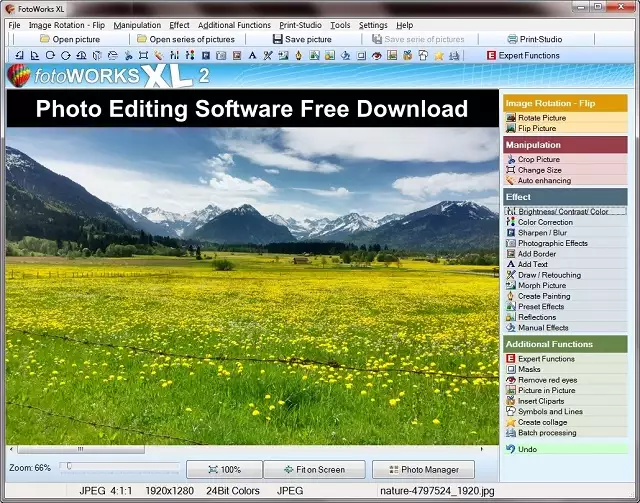Choose the Crop Picture tool
This screenshot has width=640, height=503.
tap(538, 160)
